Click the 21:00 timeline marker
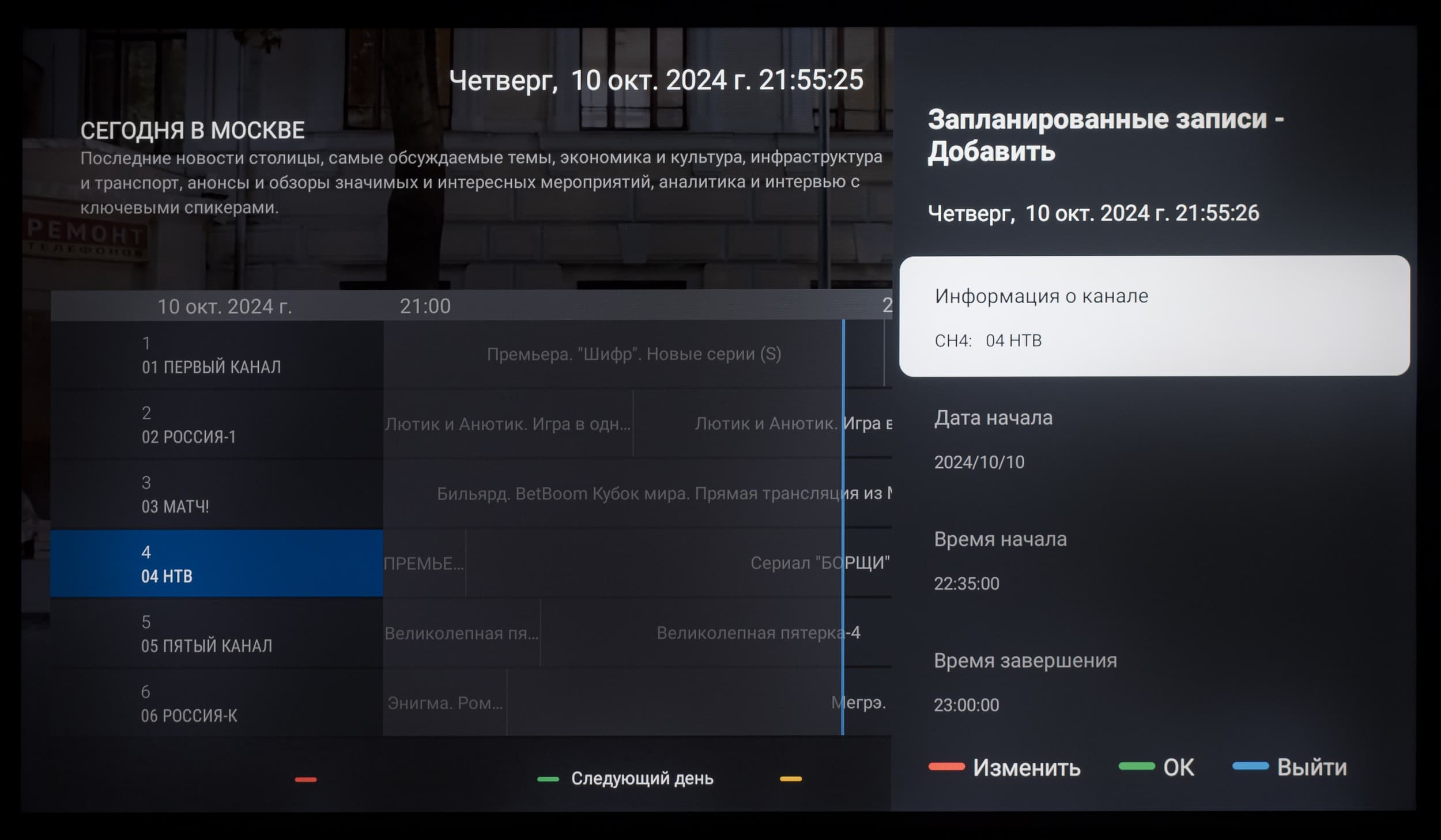 coord(425,306)
